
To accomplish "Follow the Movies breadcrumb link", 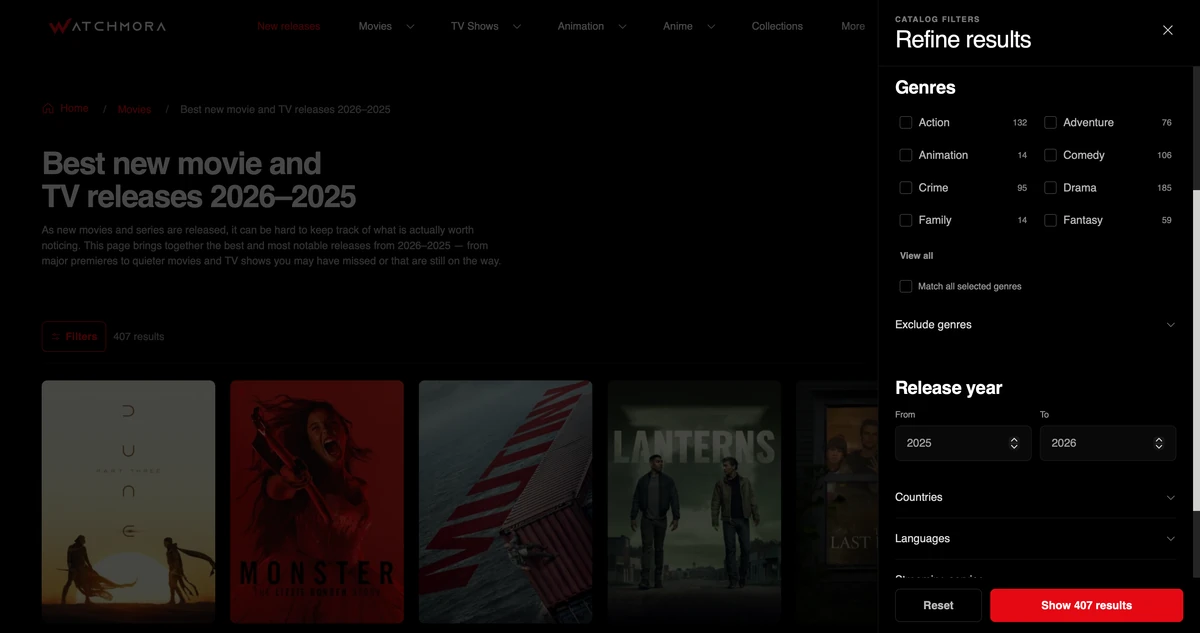I will tap(134, 109).
